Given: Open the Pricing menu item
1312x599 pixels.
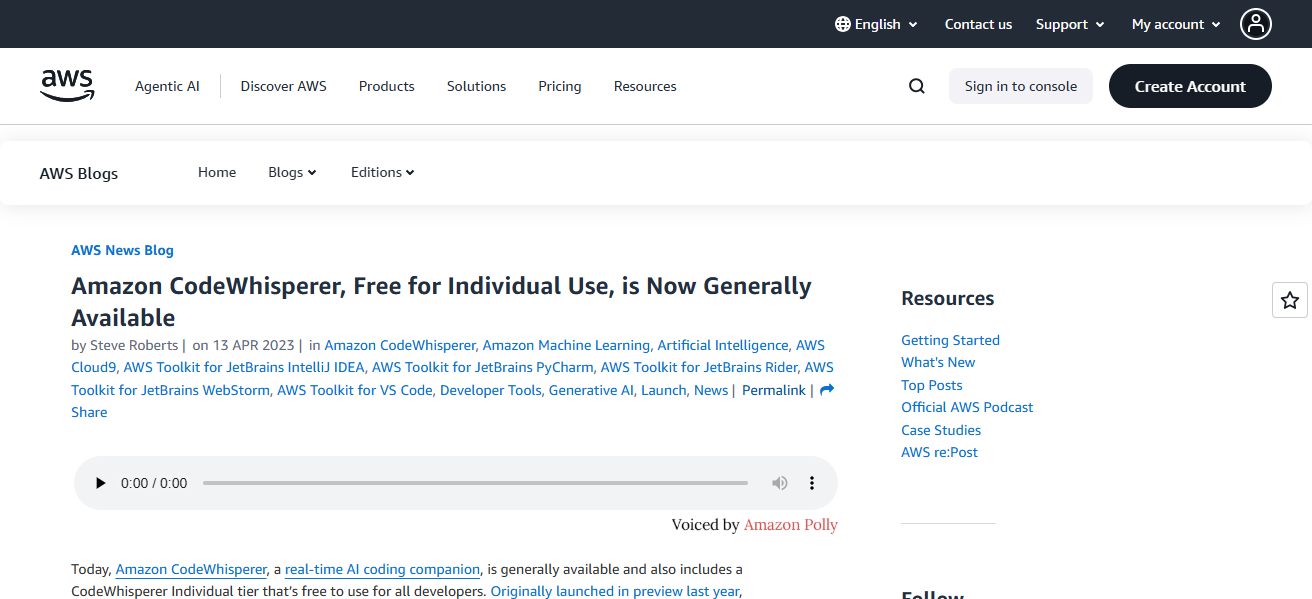Looking at the screenshot, I should click(x=559, y=86).
